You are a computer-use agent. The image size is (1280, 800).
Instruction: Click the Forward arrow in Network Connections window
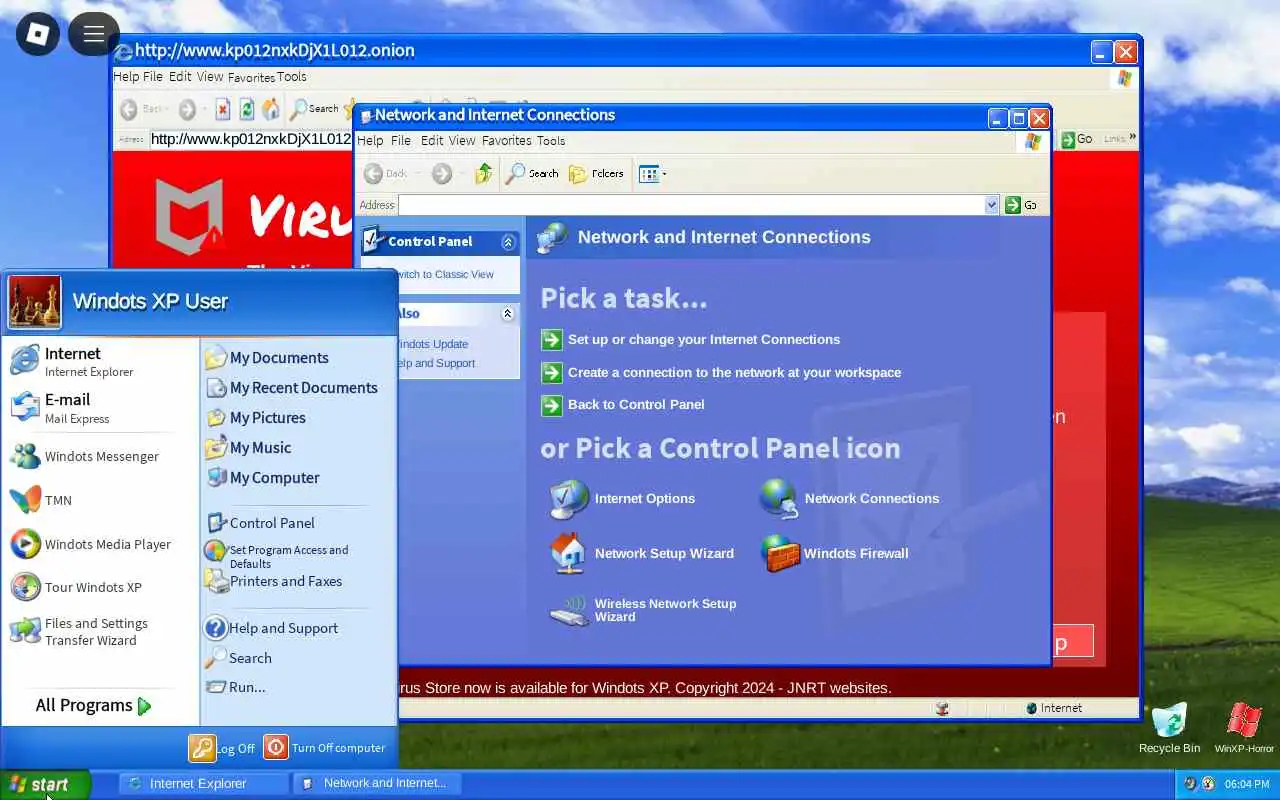coord(442,174)
